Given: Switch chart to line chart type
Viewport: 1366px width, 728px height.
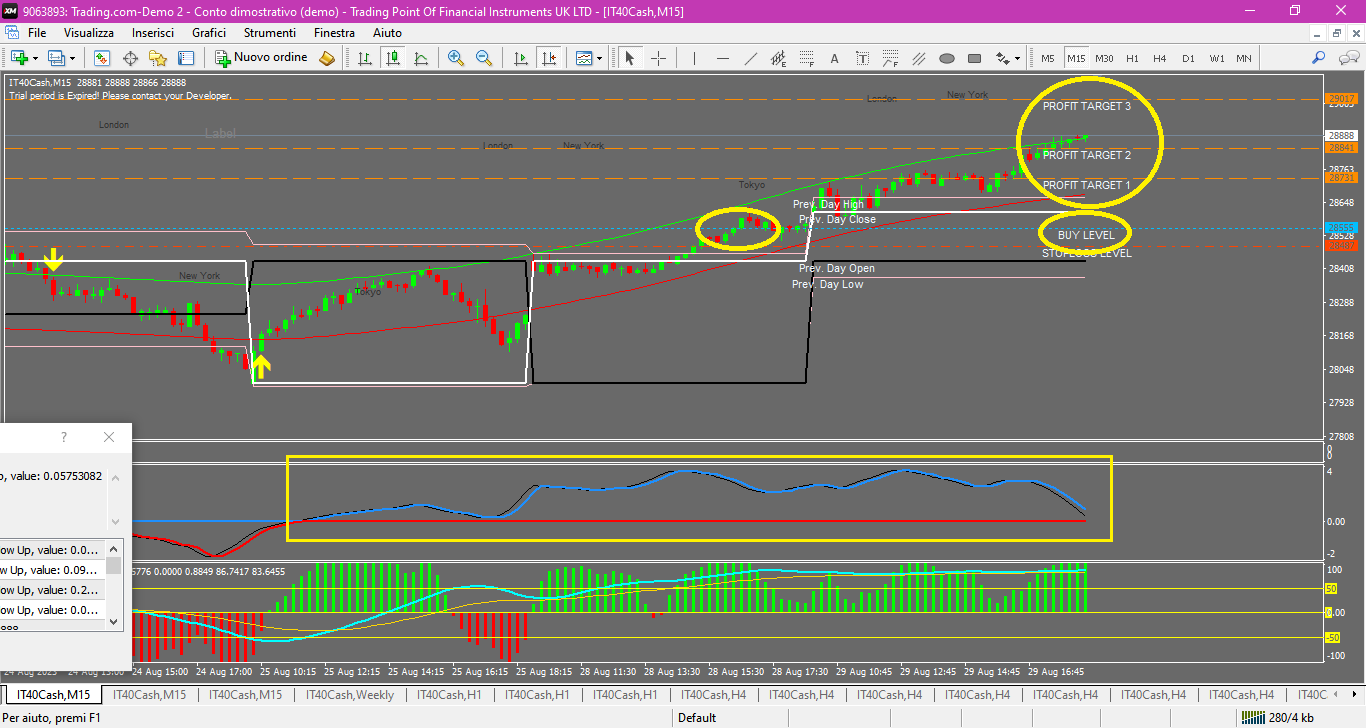Looking at the screenshot, I should tap(422, 58).
